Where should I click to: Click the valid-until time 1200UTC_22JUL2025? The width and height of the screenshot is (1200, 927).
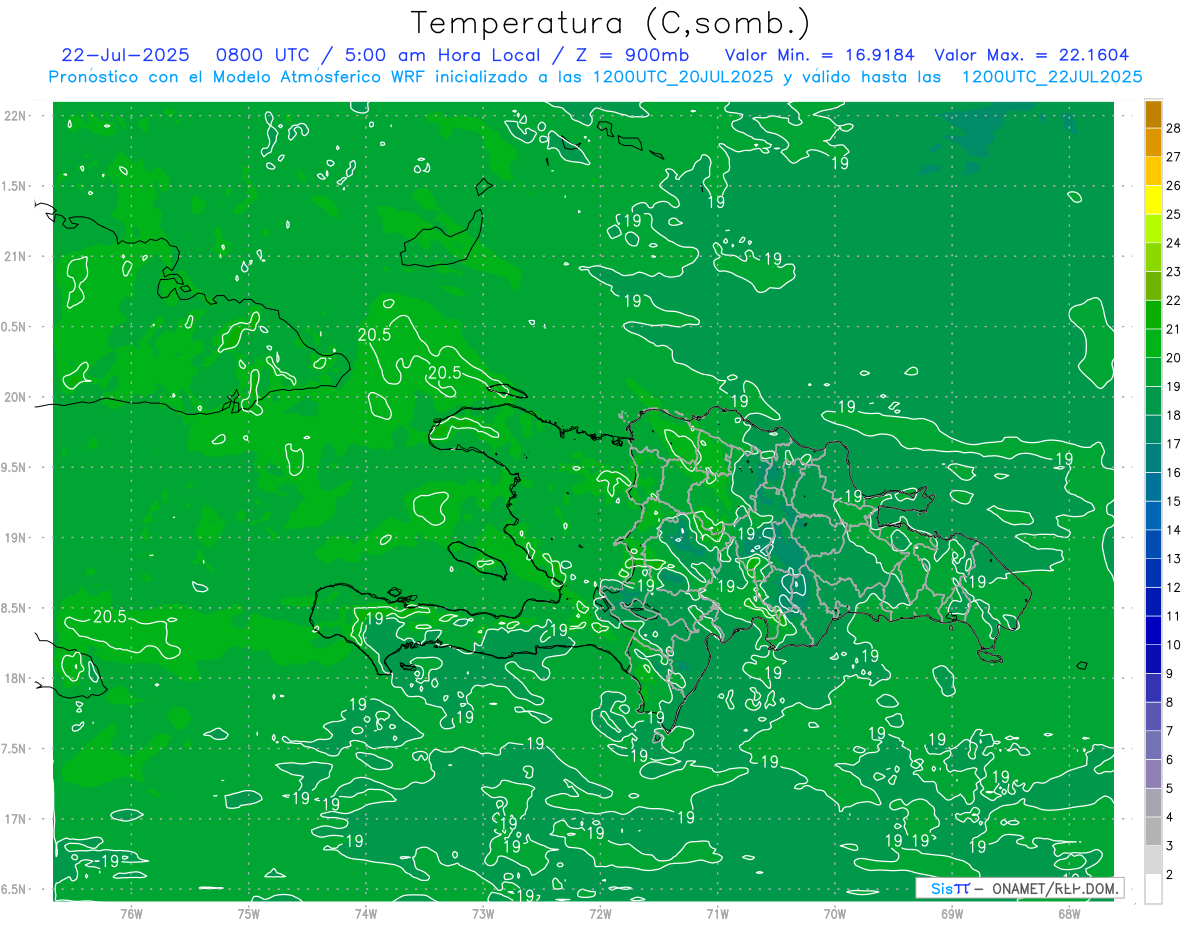click(x=1052, y=77)
